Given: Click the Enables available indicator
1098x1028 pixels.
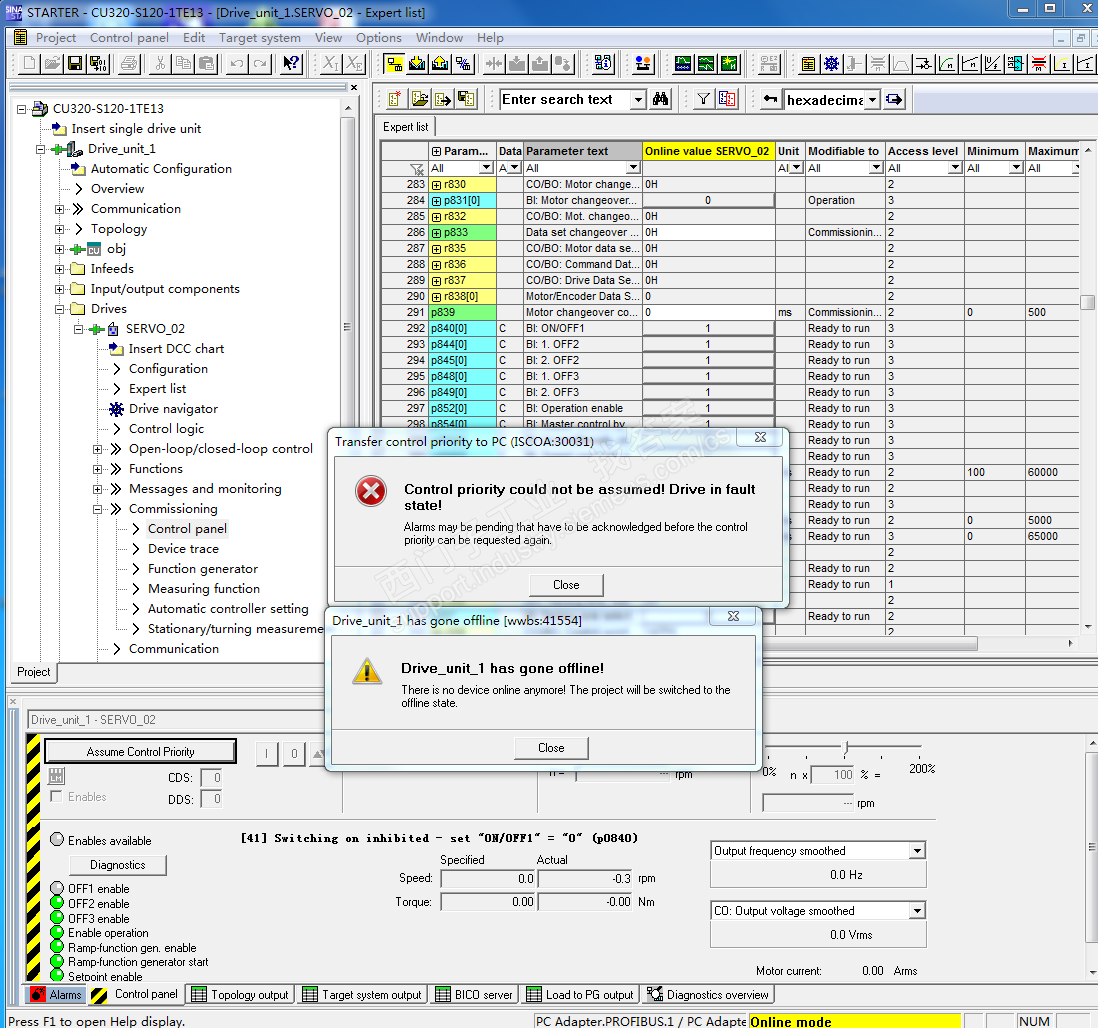Looking at the screenshot, I should tap(57, 840).
